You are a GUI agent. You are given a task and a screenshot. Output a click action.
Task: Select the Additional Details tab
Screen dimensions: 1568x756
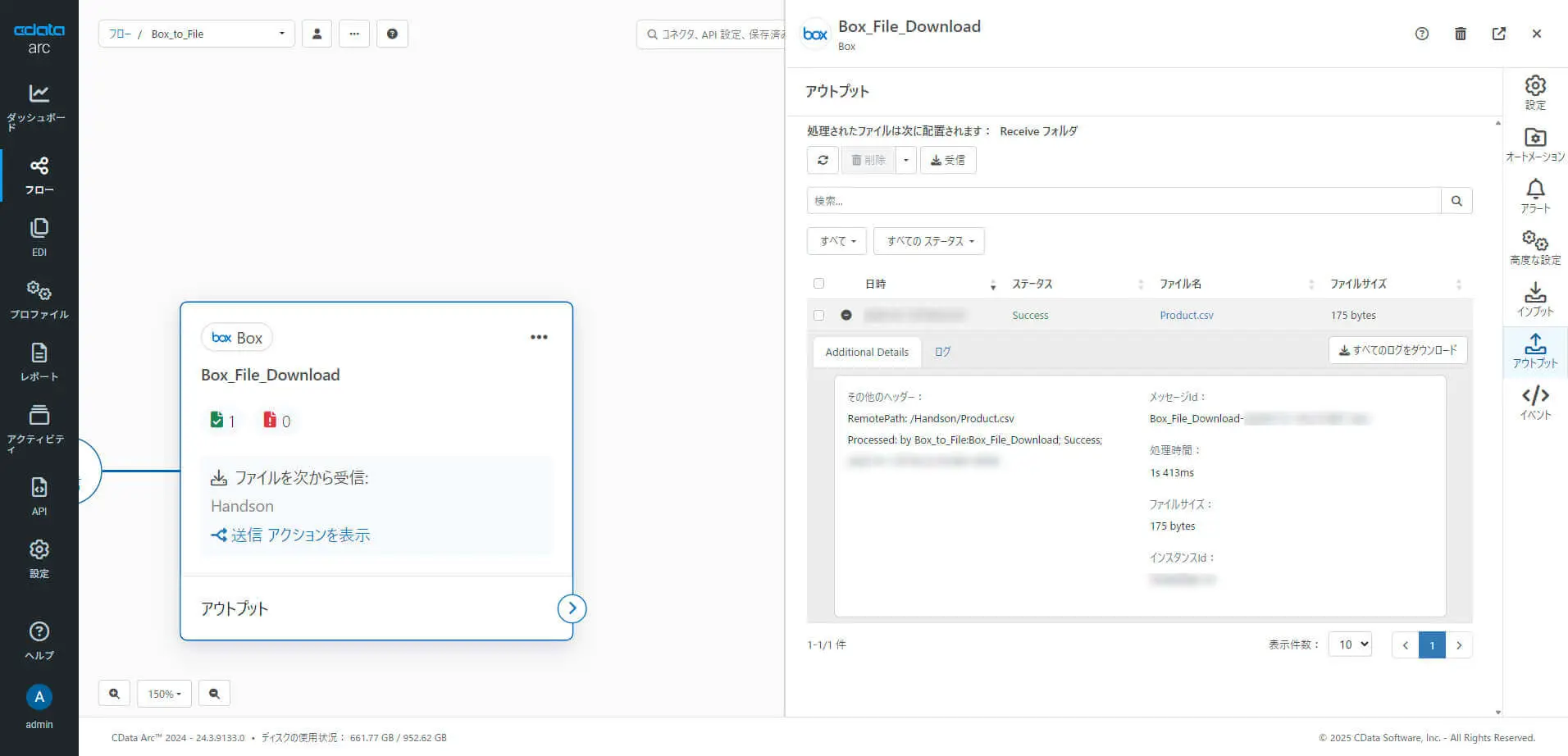coord(867,352)
